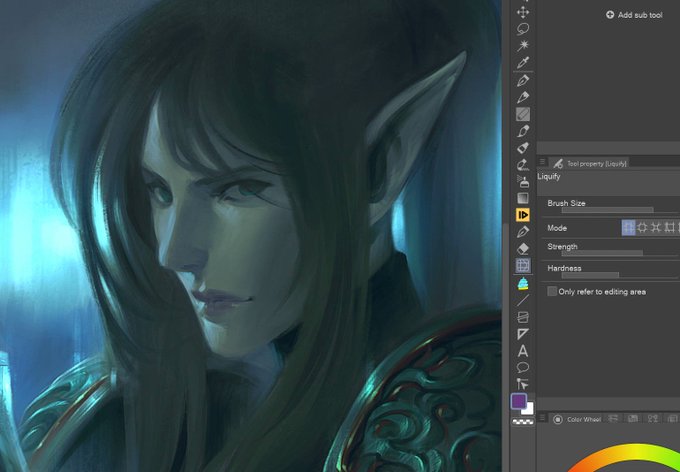
Task: Select the Frame border tool
Action: click(523, 317)
